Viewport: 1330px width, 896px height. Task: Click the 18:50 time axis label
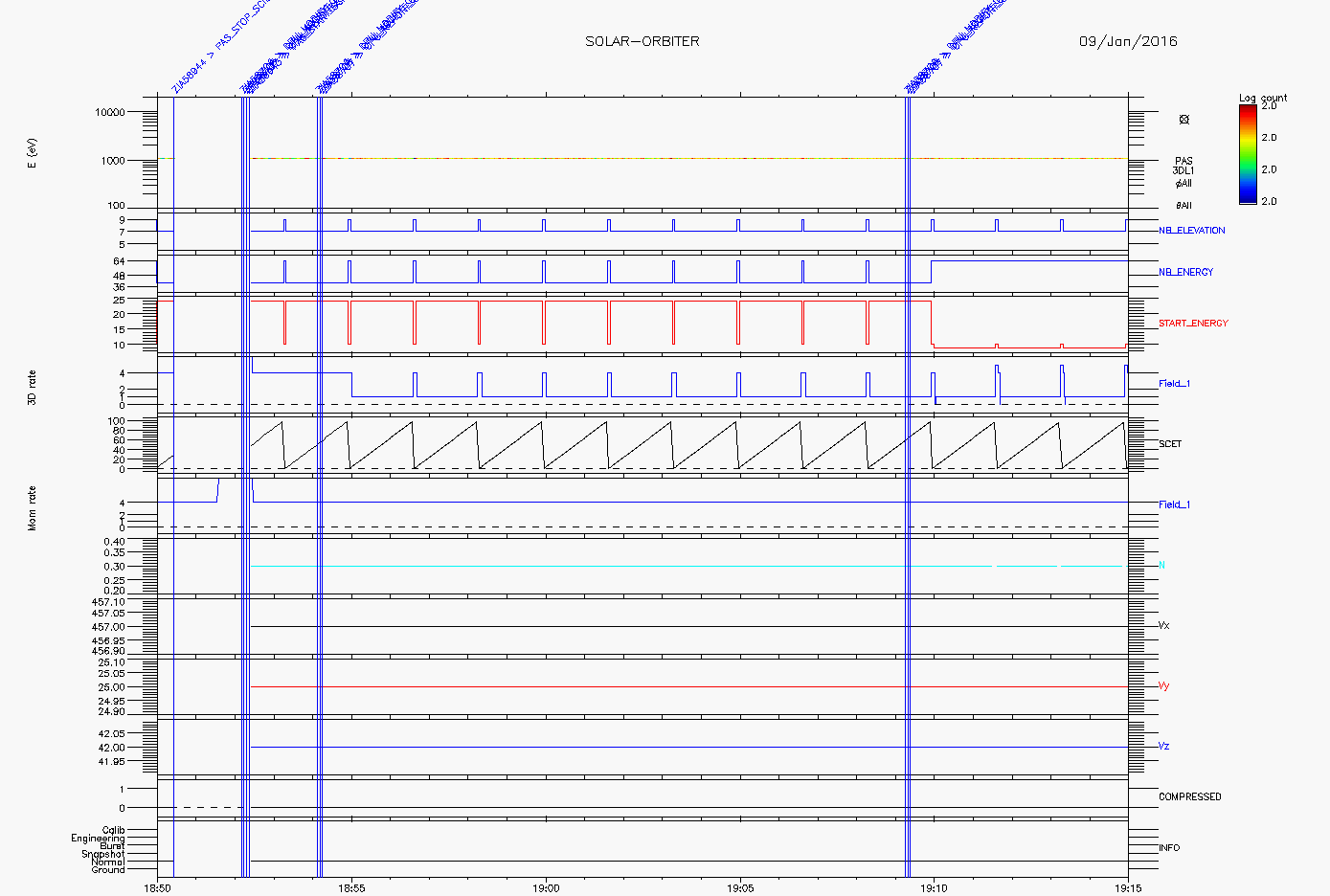158,888
